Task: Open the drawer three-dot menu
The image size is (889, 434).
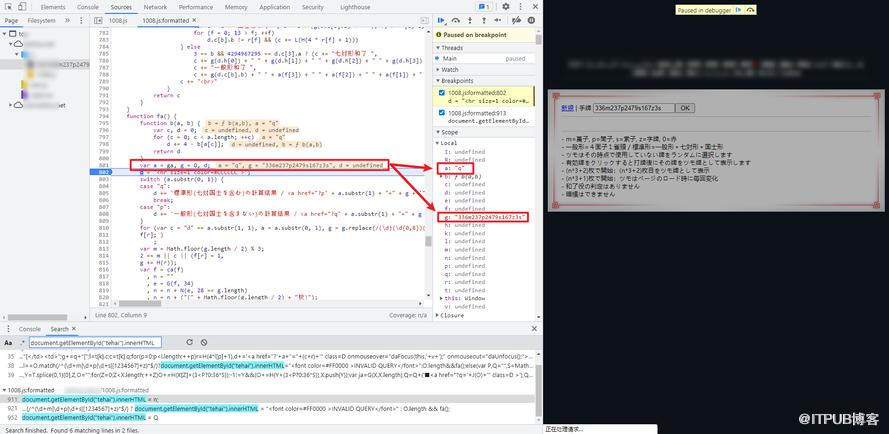Action: [8, 329]
